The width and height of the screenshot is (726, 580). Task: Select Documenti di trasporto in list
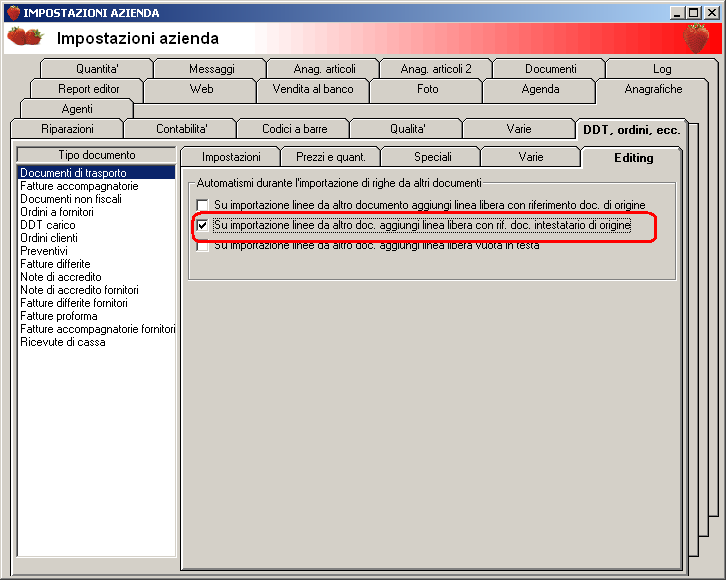coord(96,173)
